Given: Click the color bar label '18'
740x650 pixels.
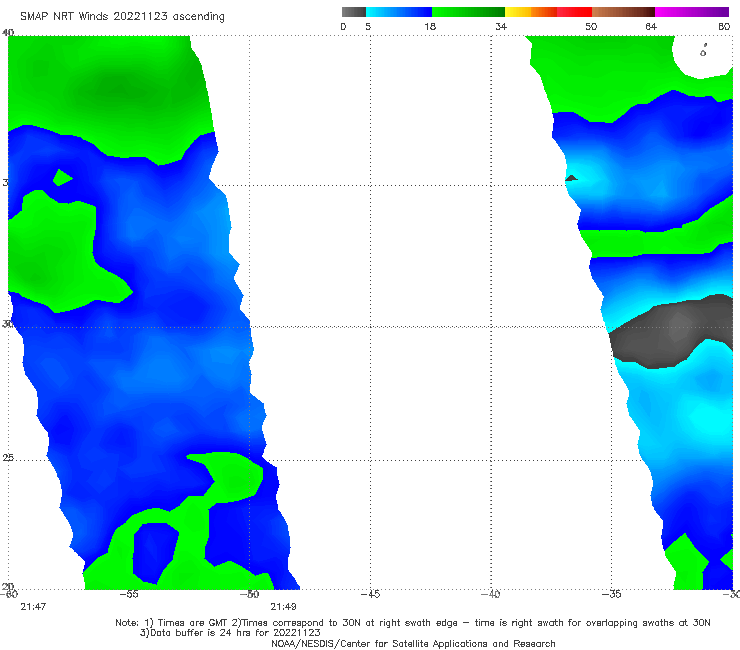Looking at the screenshot, I should (430, 26).
